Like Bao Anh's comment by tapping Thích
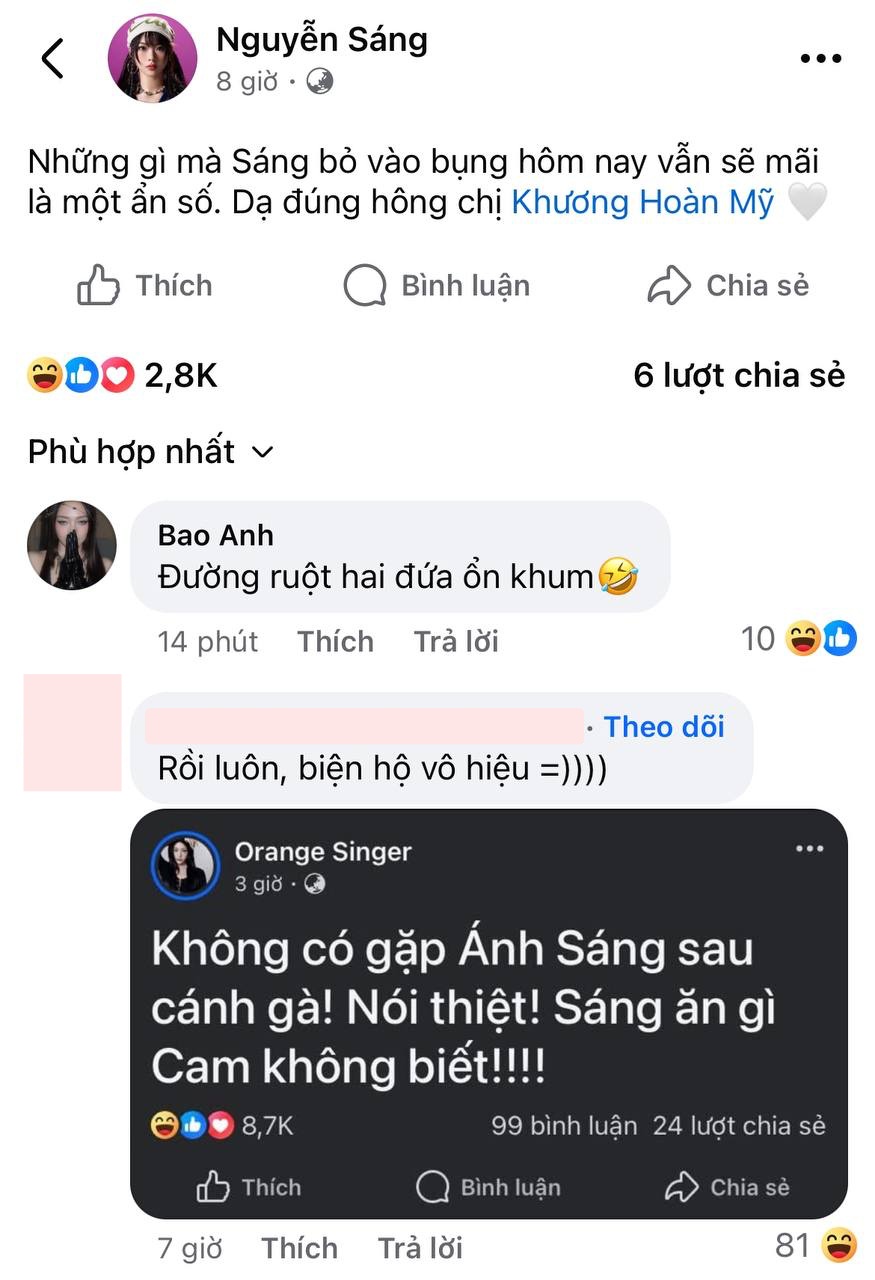 tap(335, 641)
